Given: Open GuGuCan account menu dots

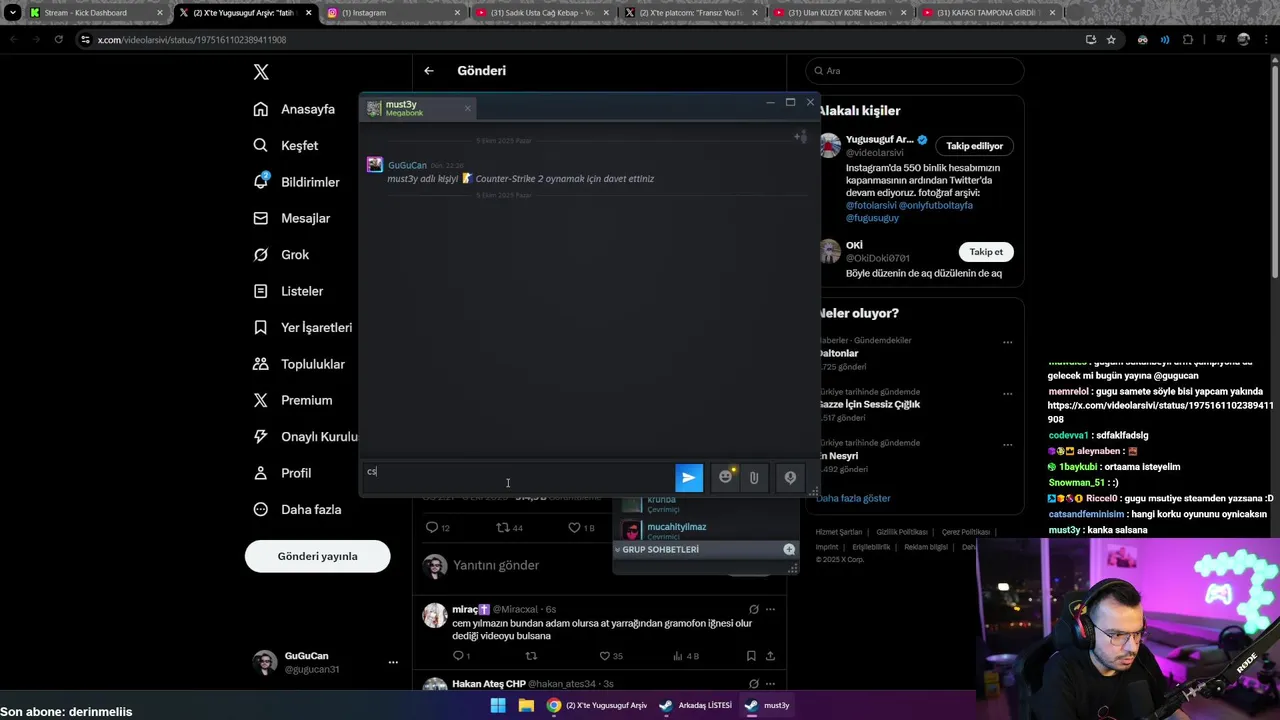Looking at the screenshot, I should (x=393, y=662).
